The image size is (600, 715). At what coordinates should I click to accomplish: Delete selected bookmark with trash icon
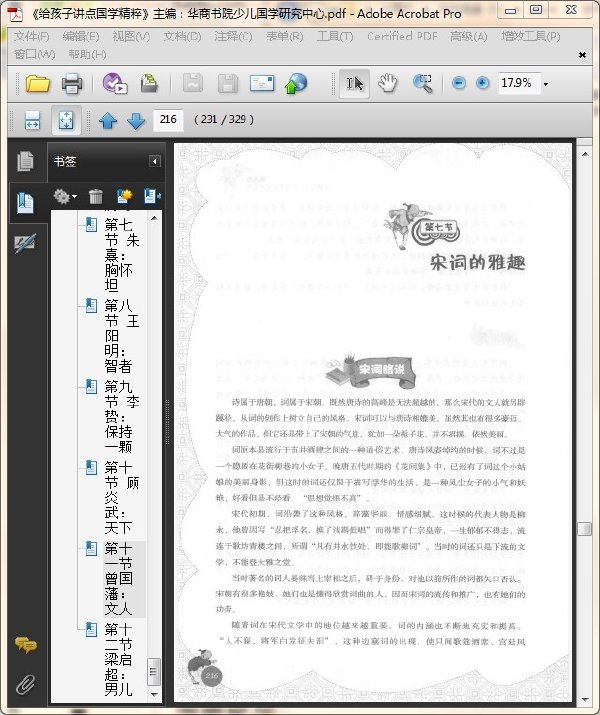click(x=95, y=197)
